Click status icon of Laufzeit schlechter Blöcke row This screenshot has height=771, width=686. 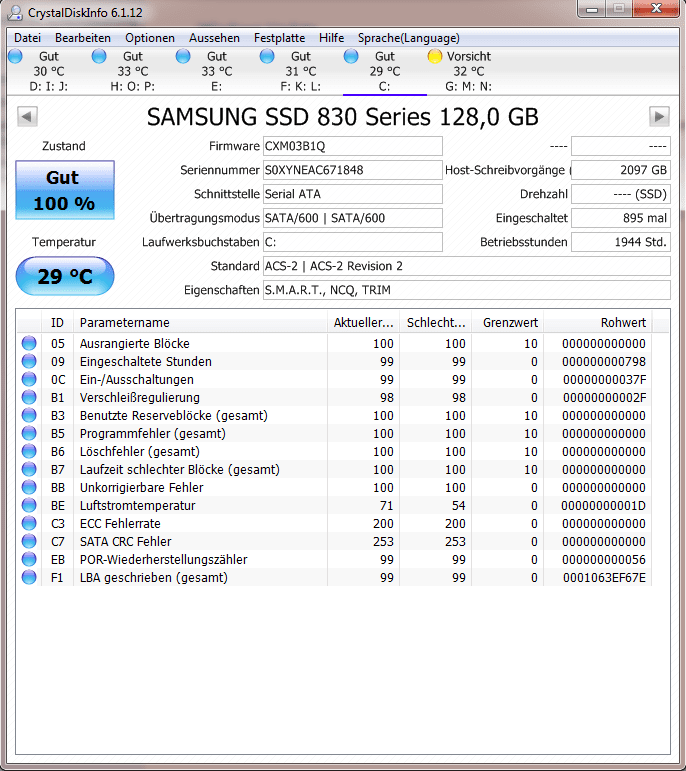pyautogui.click(x=29, y=470)
